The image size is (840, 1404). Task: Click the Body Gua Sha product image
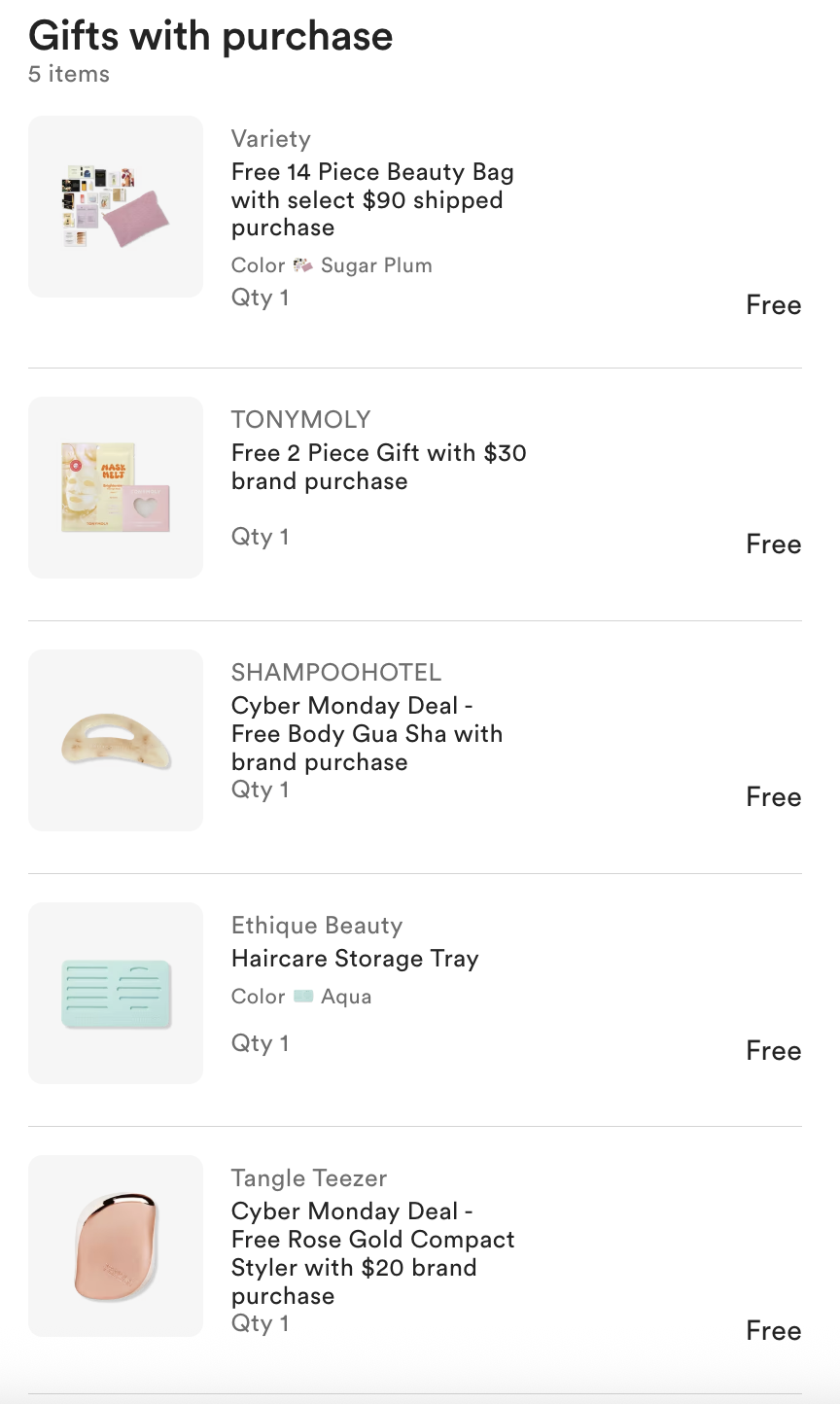116,740
